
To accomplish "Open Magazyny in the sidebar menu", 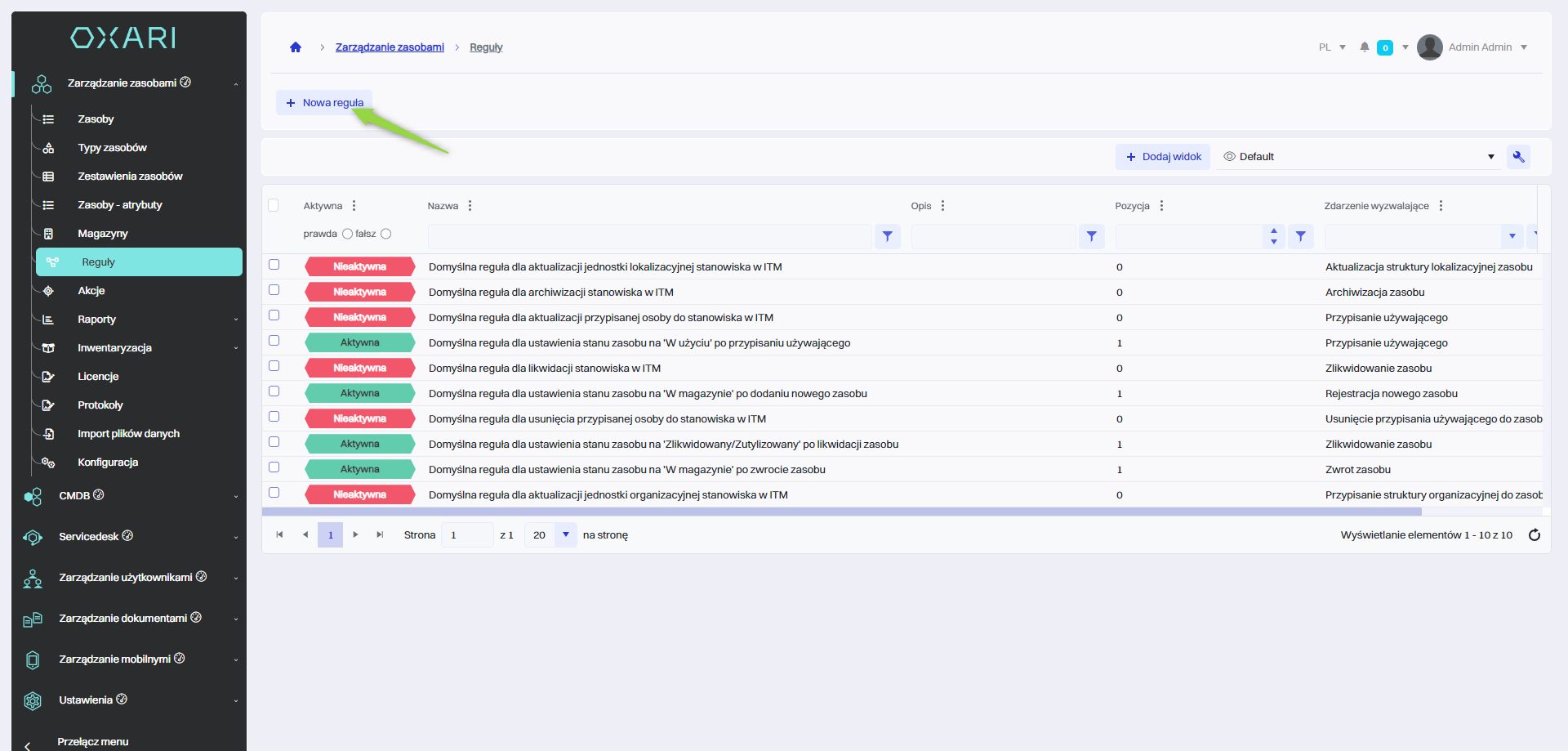I will point(103,234).
